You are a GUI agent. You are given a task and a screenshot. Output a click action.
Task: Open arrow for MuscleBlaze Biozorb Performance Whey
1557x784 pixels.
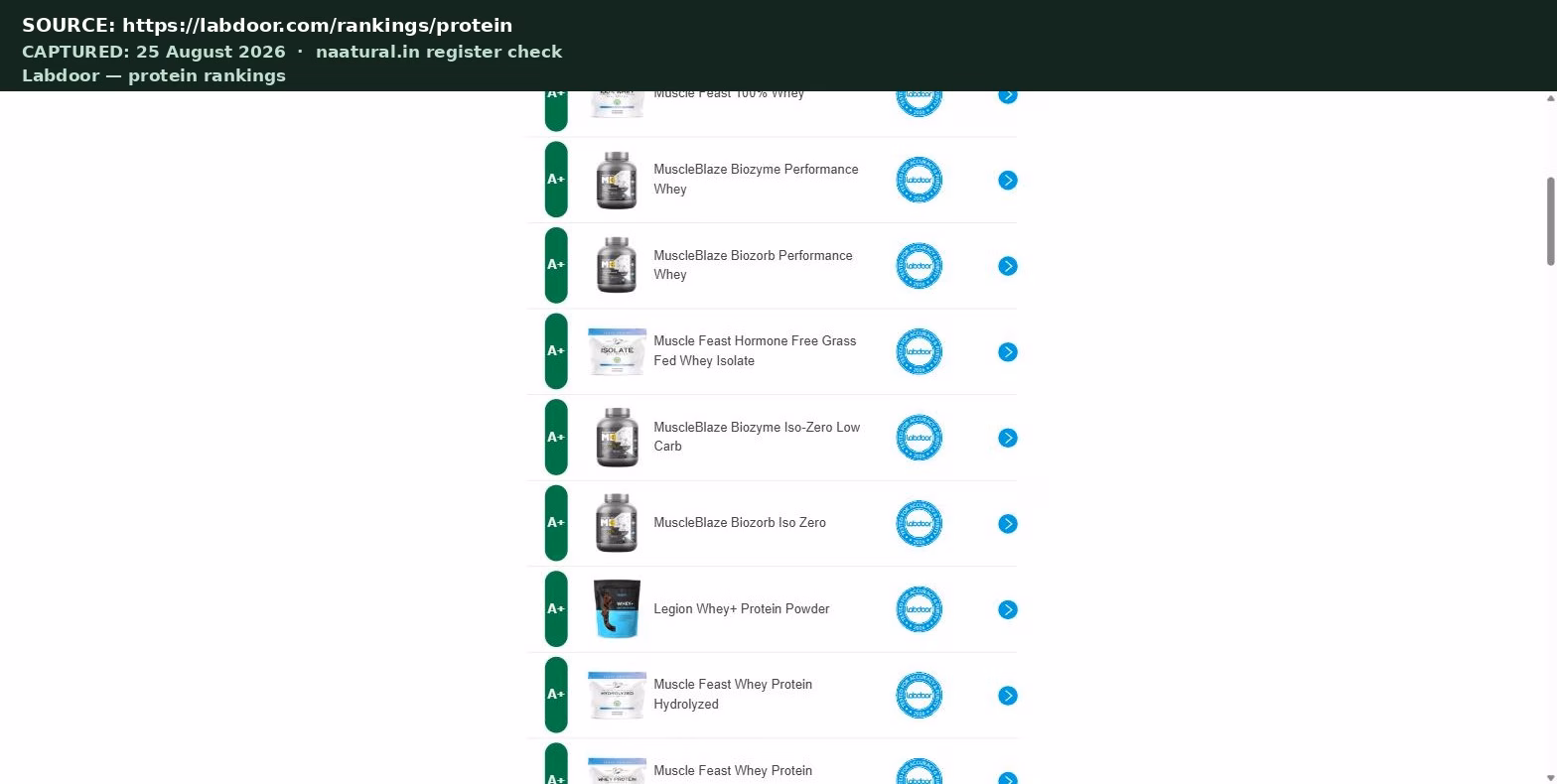(1008, 266)
